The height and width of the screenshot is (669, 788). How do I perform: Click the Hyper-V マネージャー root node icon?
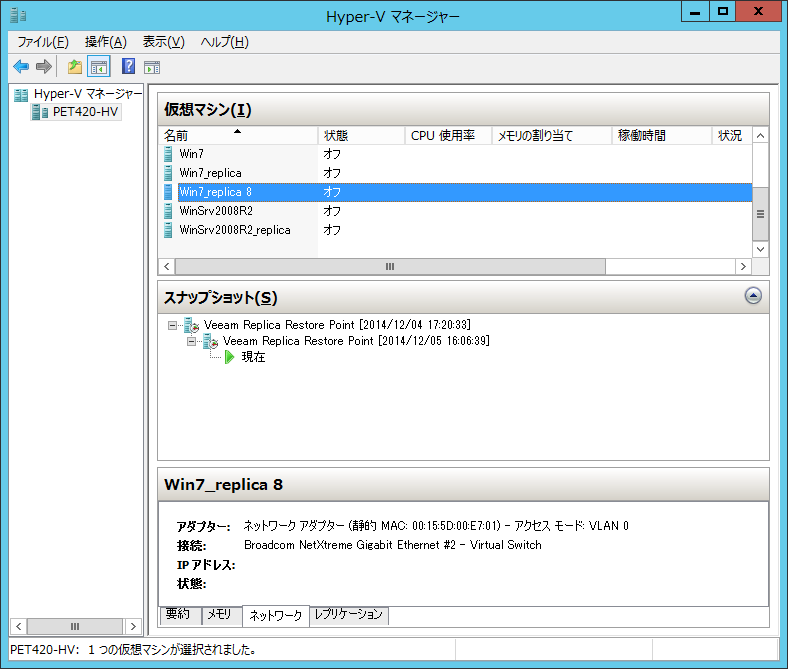[x=21, y=94]
